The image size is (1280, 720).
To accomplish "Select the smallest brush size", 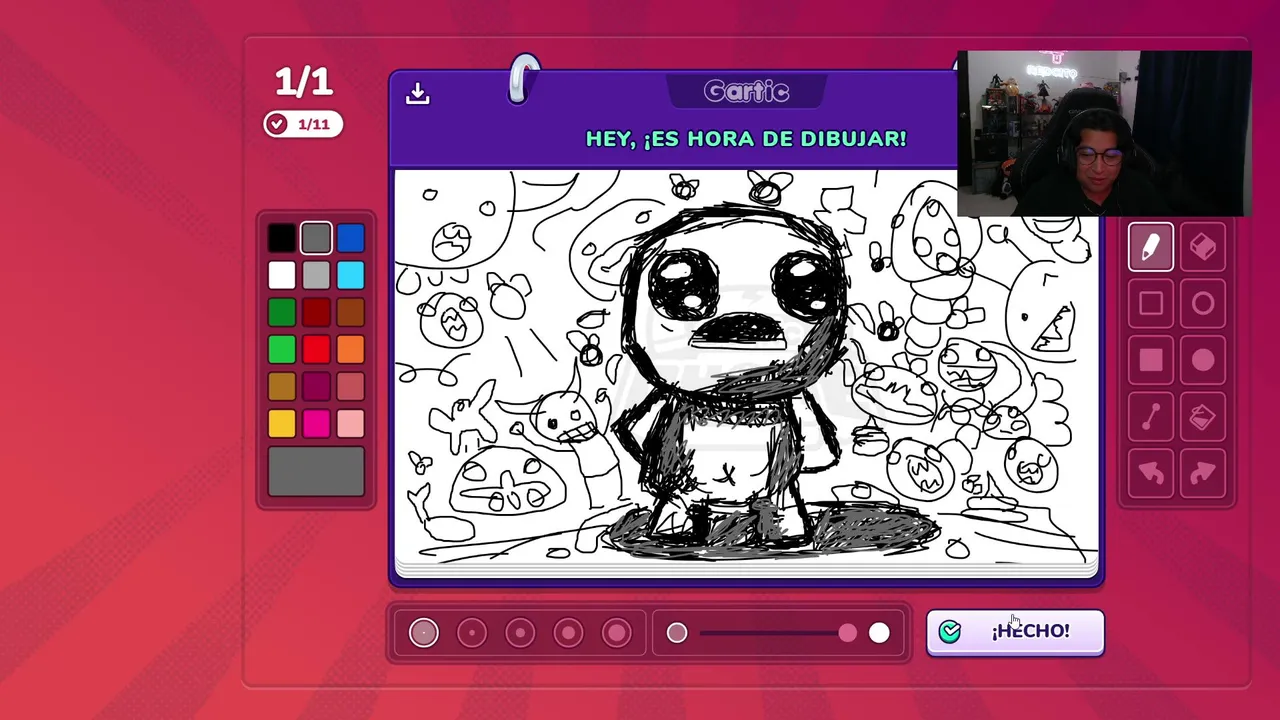I will (x=423, y=632).
